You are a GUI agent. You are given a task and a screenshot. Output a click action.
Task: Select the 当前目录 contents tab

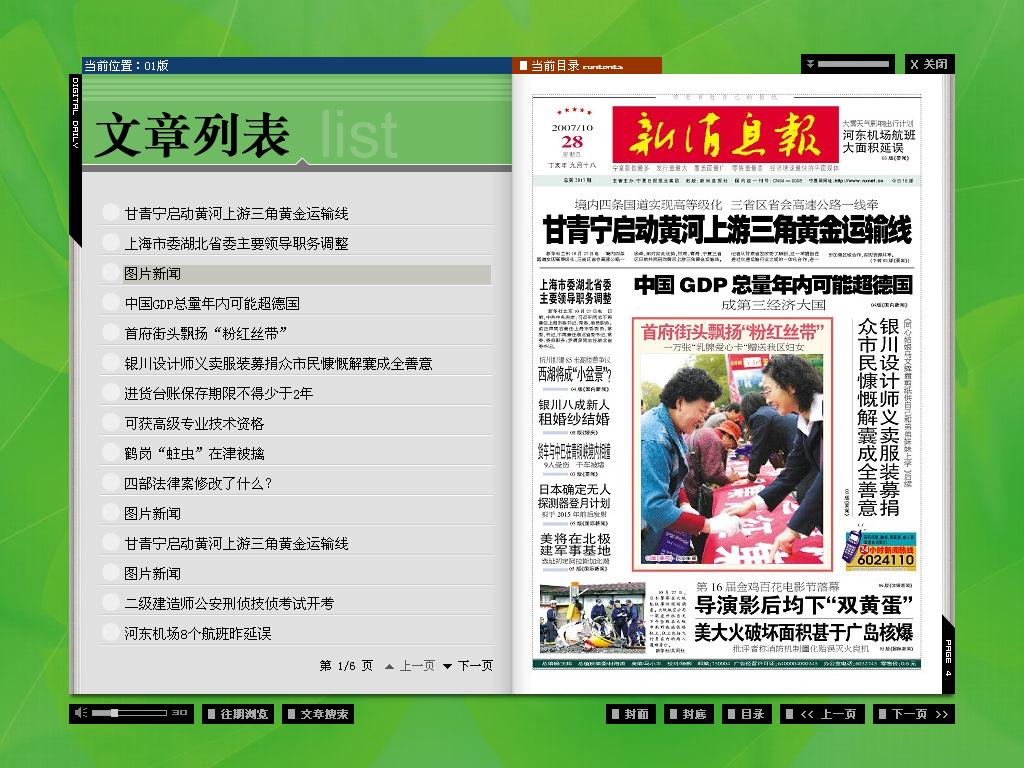[587, 65]
